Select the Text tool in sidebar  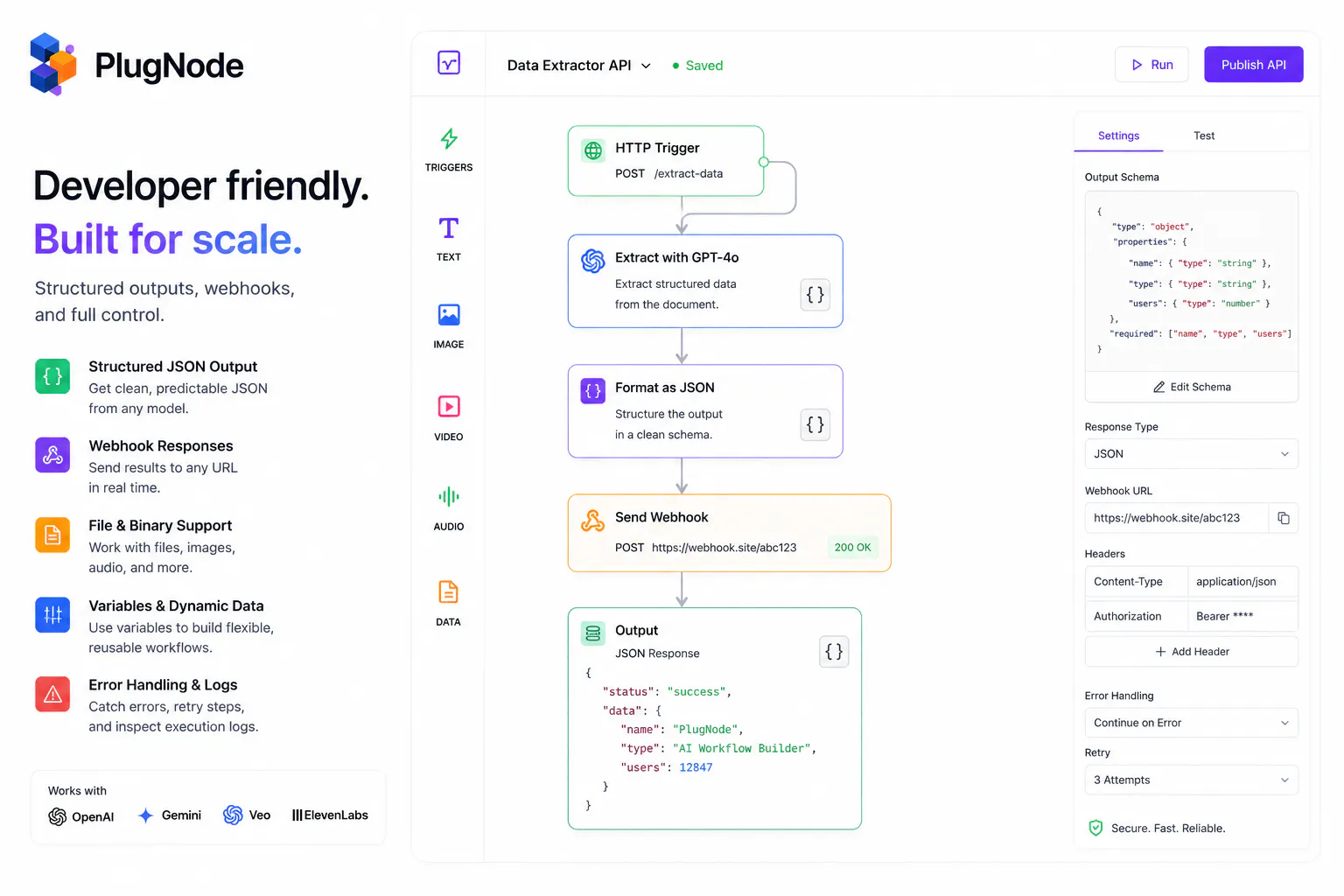(449, 228)
